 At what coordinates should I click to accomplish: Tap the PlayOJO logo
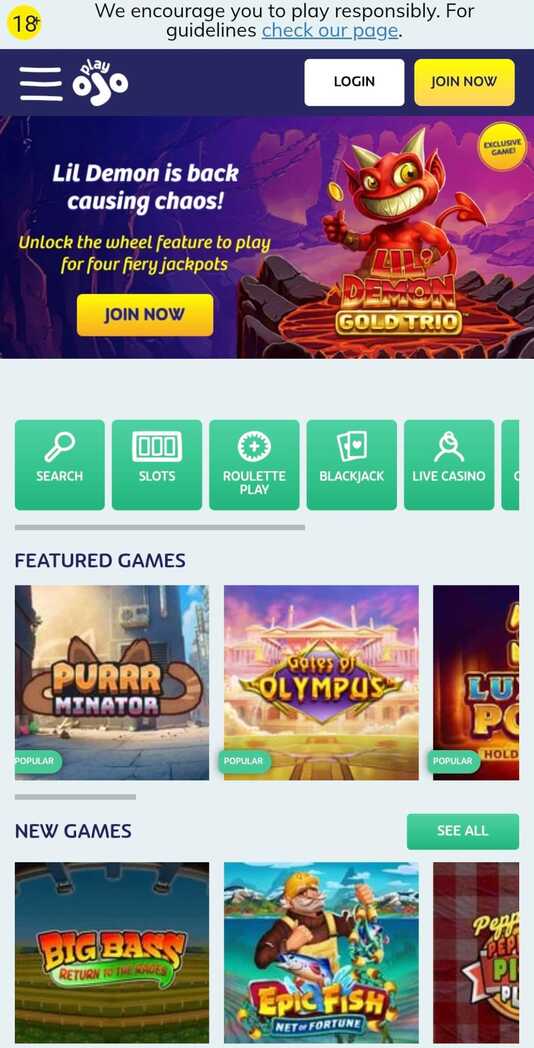click(100, 83)
